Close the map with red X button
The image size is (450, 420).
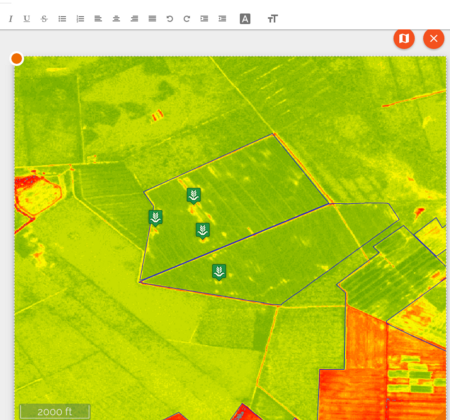pyautogui.click(x=434, y=38)
